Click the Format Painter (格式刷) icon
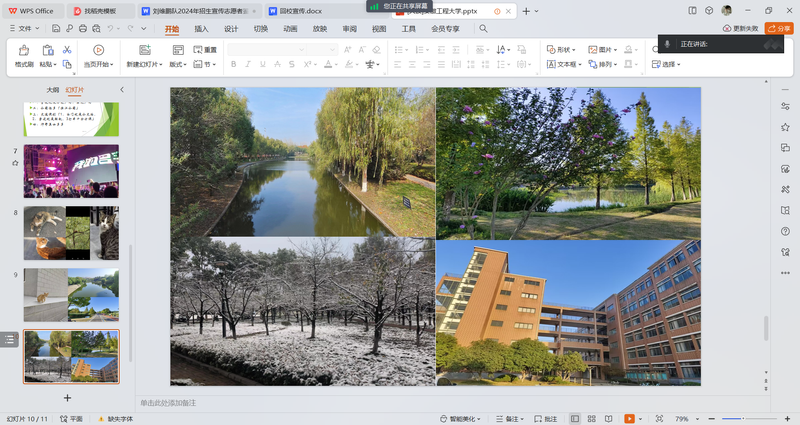 click(23, 50)
